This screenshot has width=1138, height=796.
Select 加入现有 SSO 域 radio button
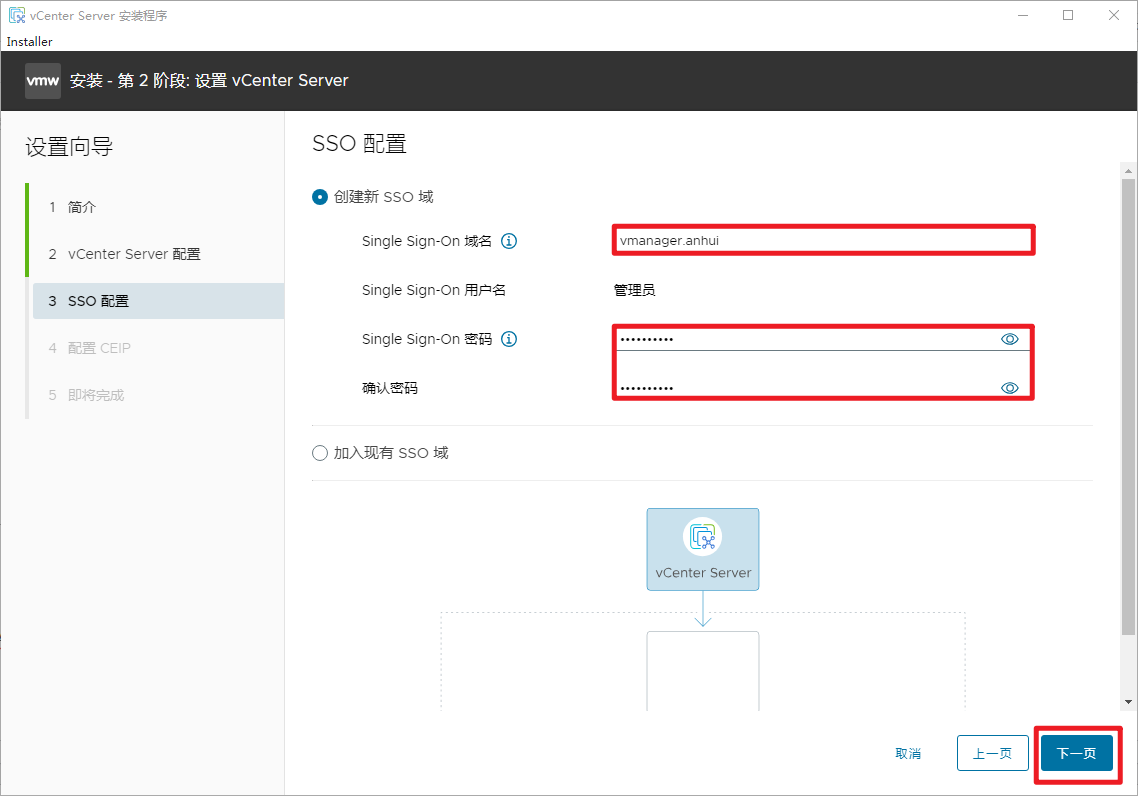coord(320,453)
